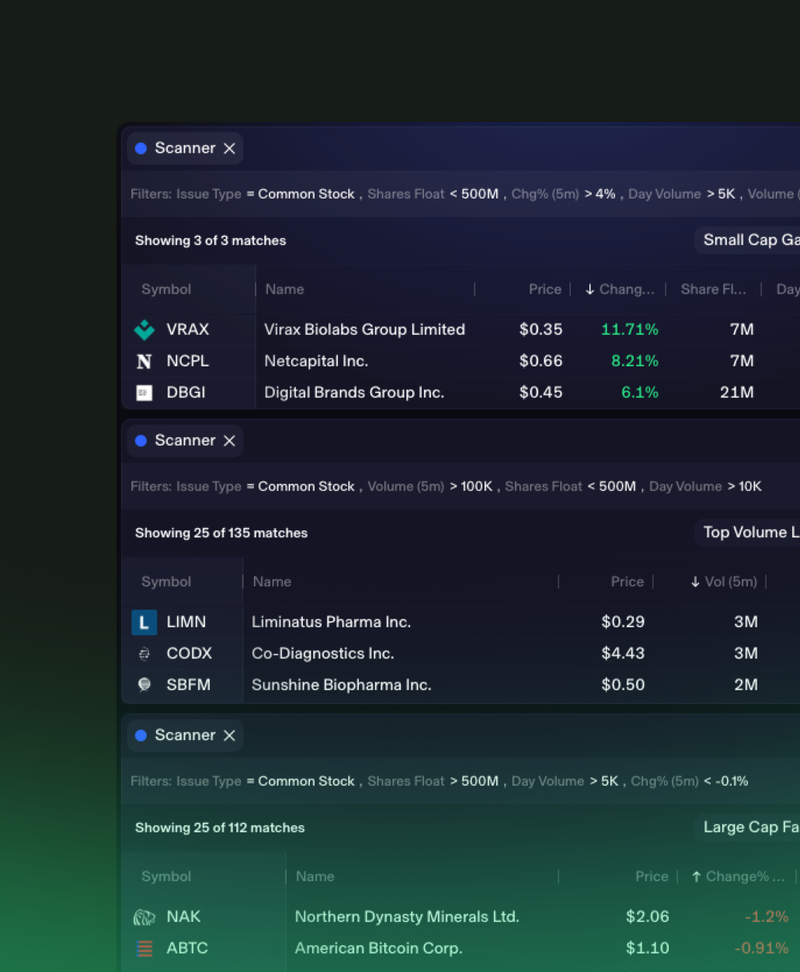The height and width of the screenshot is (972, 800).
Task: Click the -0.91% change value
Action: click(x=762, y=948)
